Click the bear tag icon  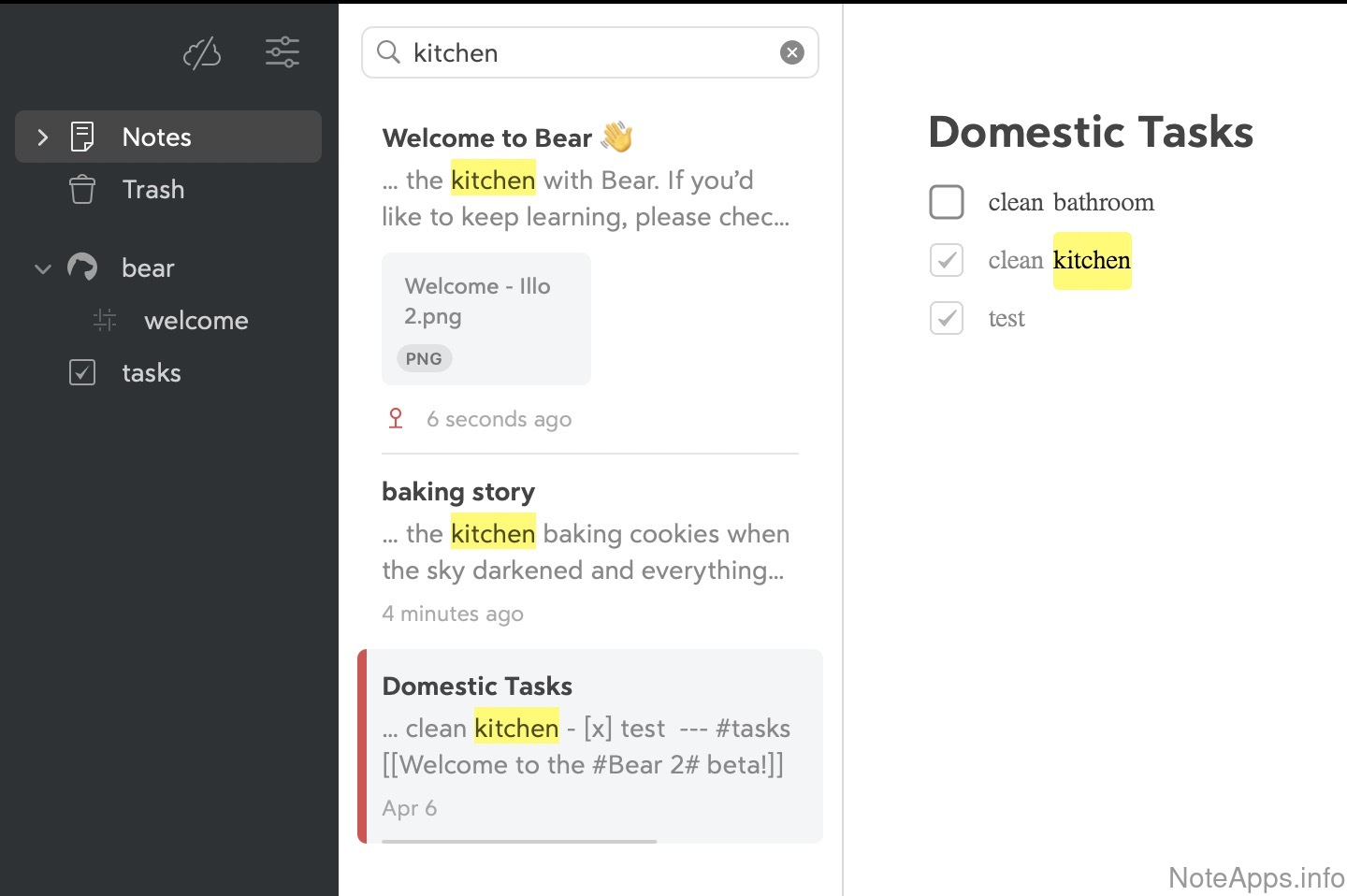tap(82, 267)
